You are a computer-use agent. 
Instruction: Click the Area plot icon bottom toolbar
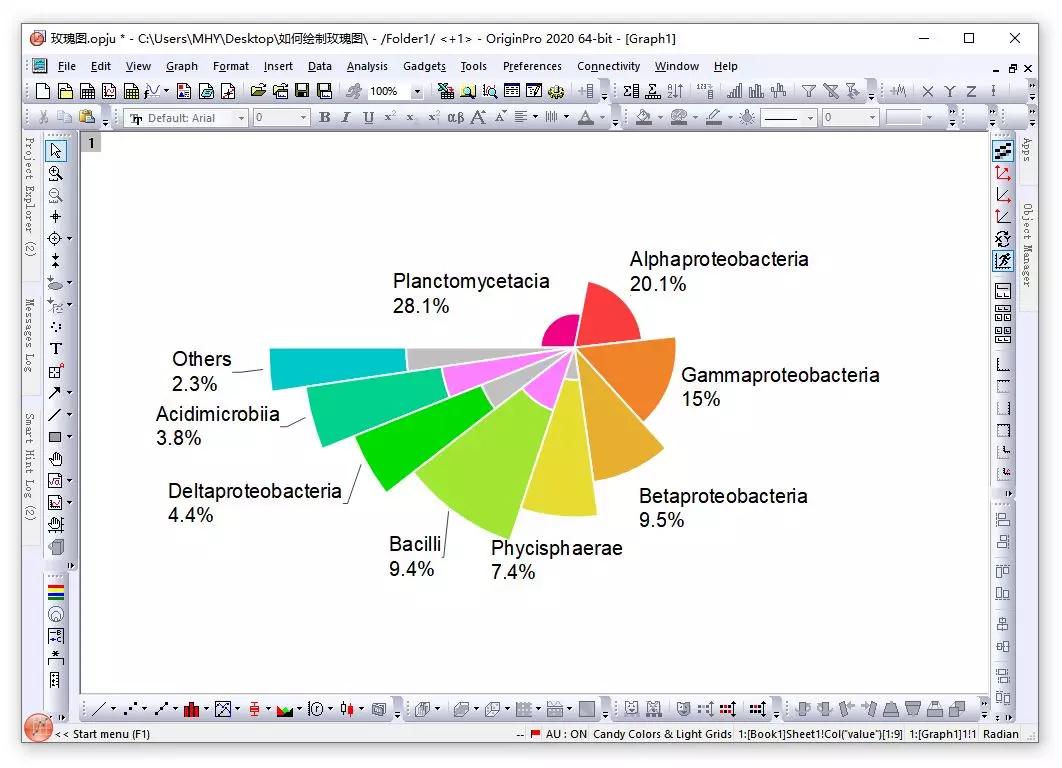click(x=284, y=709)
